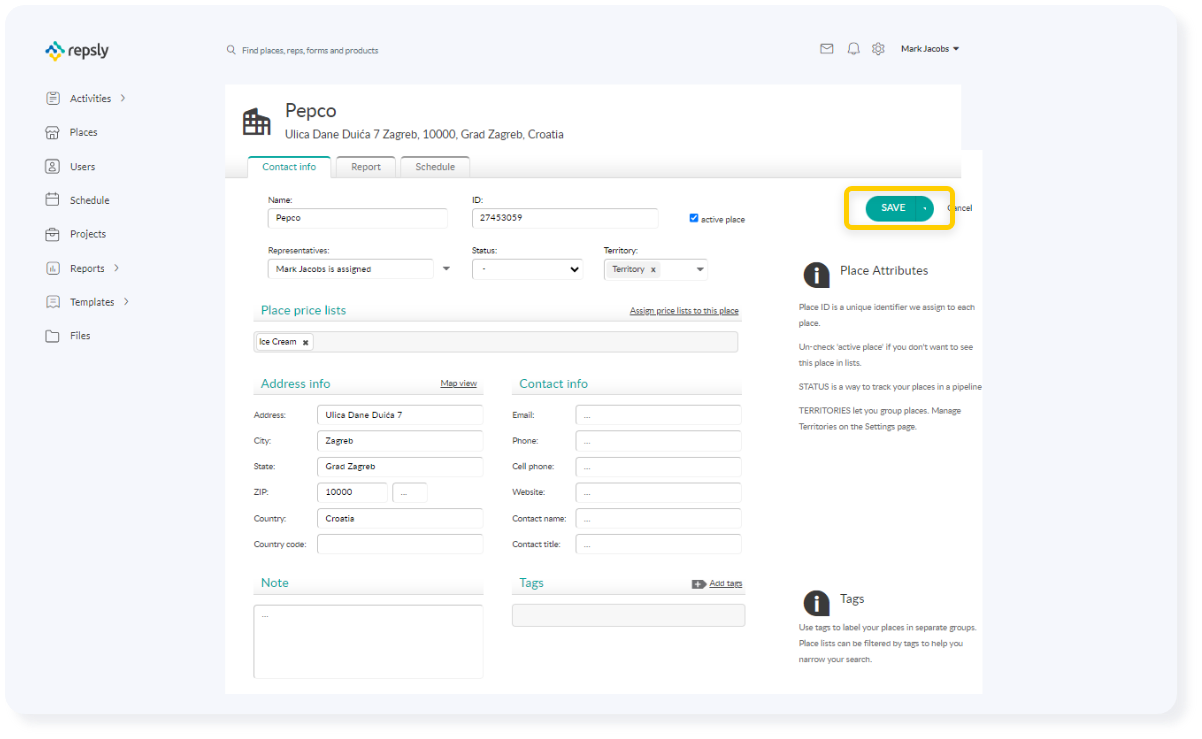Screen dimensions: 1202x739
Task: Expand the Reports menu chevron
Action: (x=116, y=268)
